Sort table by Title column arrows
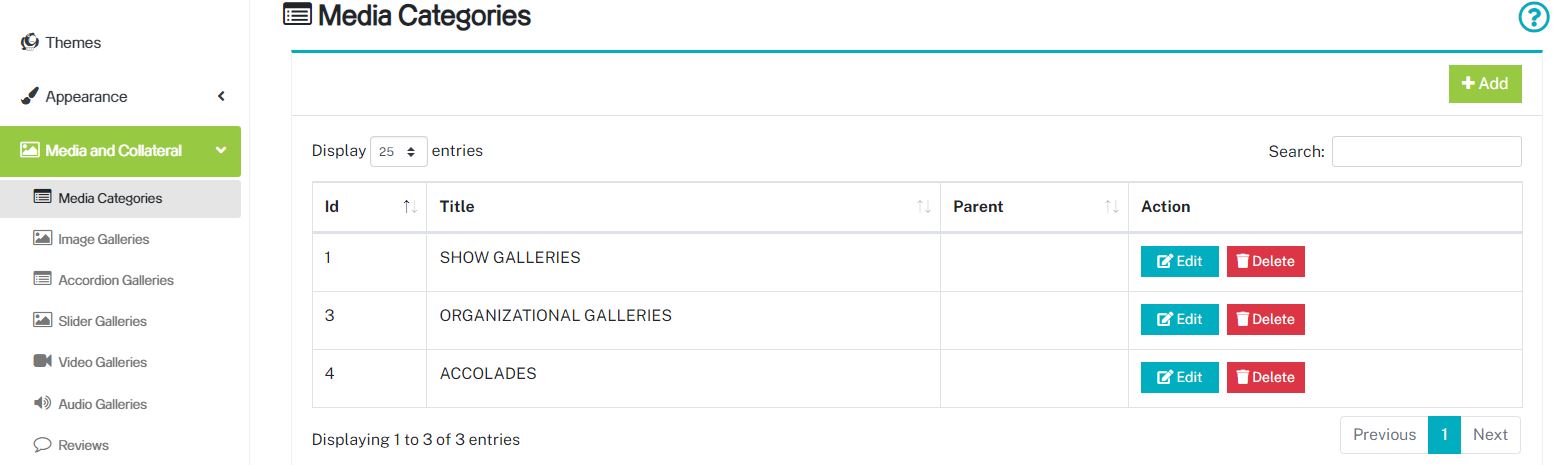The image size is (1565, 465). coord(924,206)
